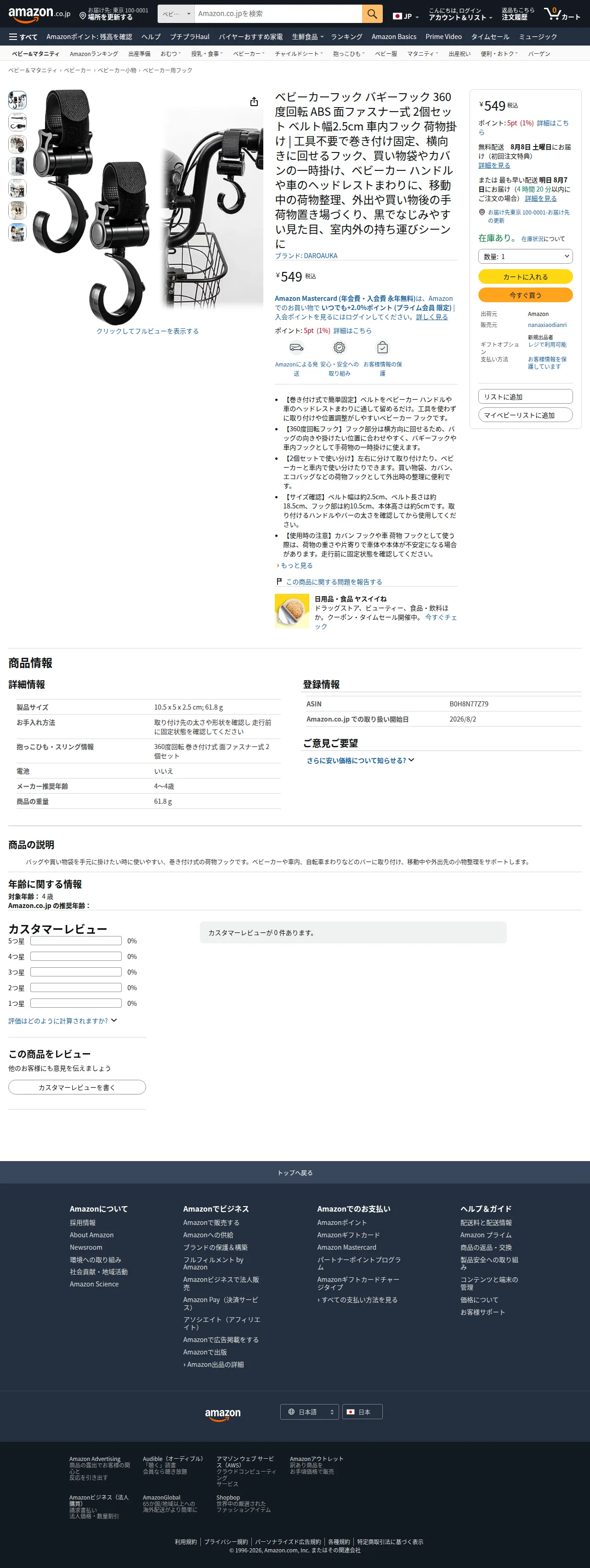Click the カートに入れる button
The image size is (590, 1568).
pos(526,277)
